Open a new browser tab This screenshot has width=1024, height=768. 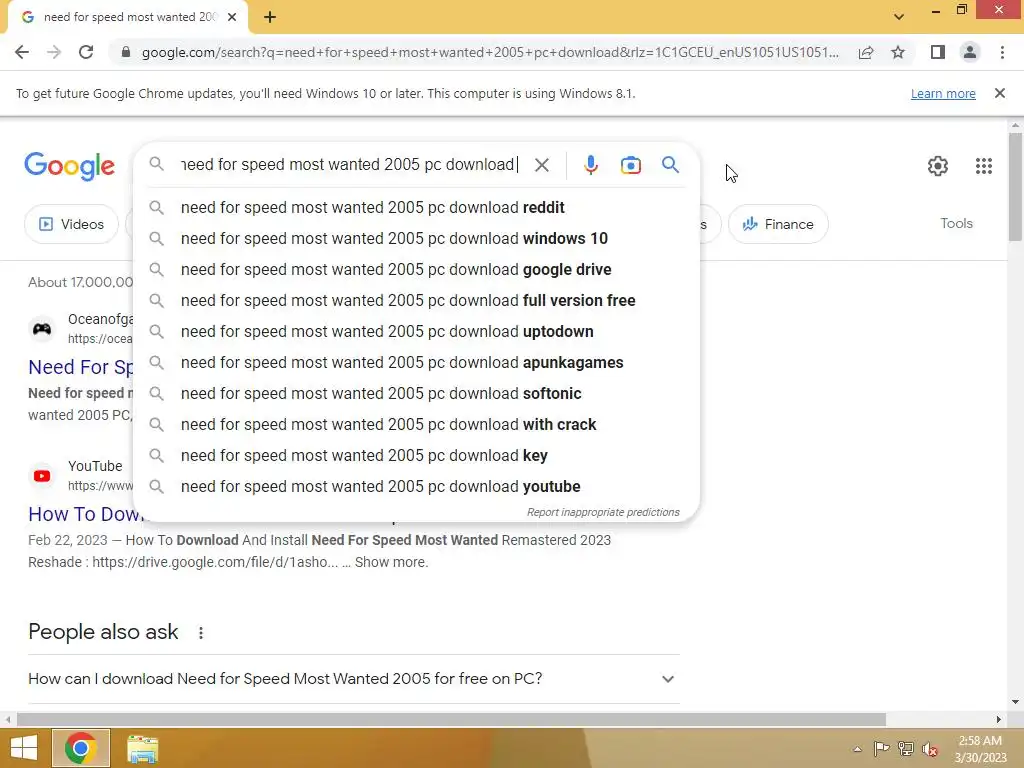[270, 17]
